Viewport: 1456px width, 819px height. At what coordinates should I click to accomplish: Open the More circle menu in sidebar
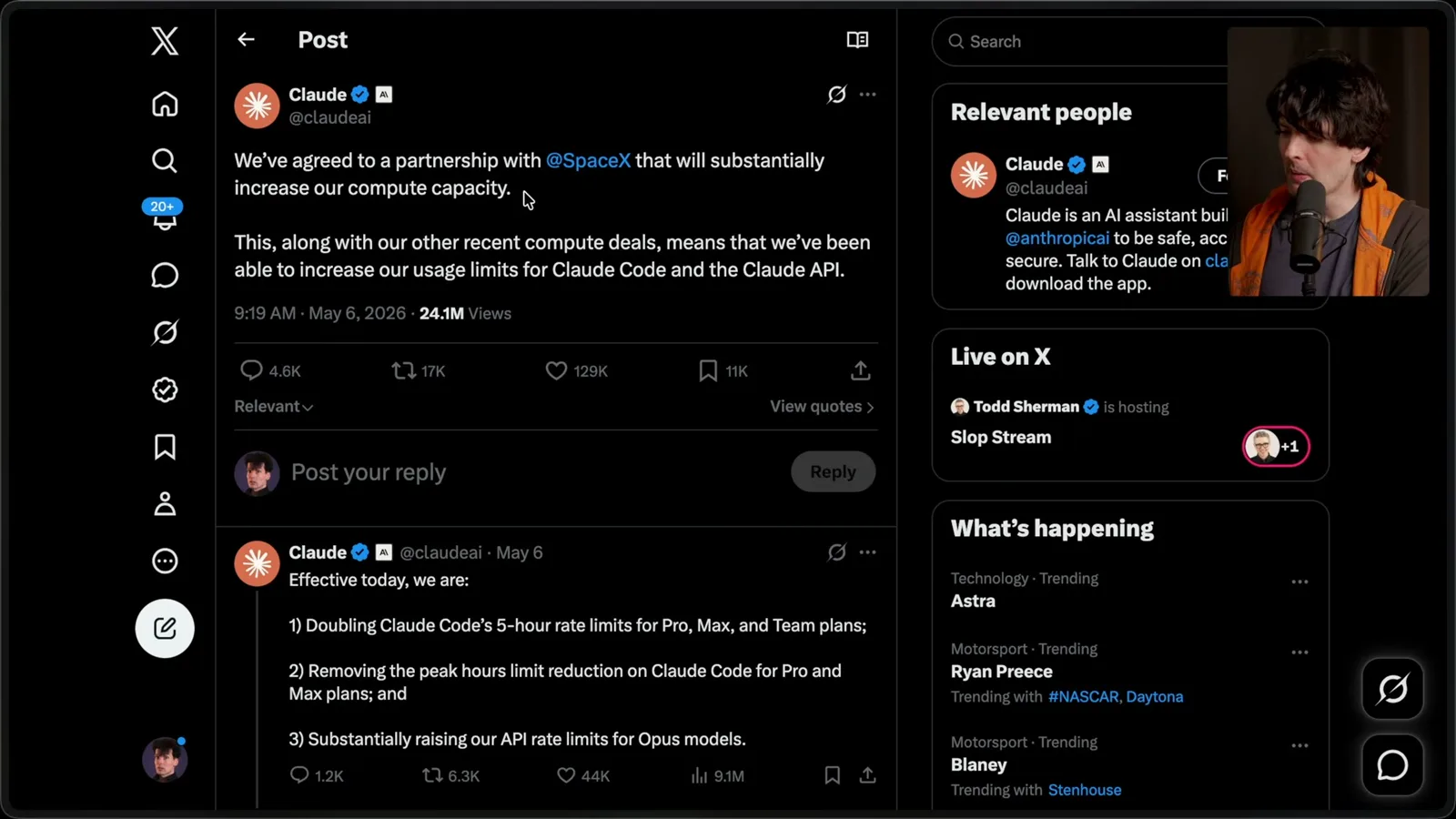point(165,561)
